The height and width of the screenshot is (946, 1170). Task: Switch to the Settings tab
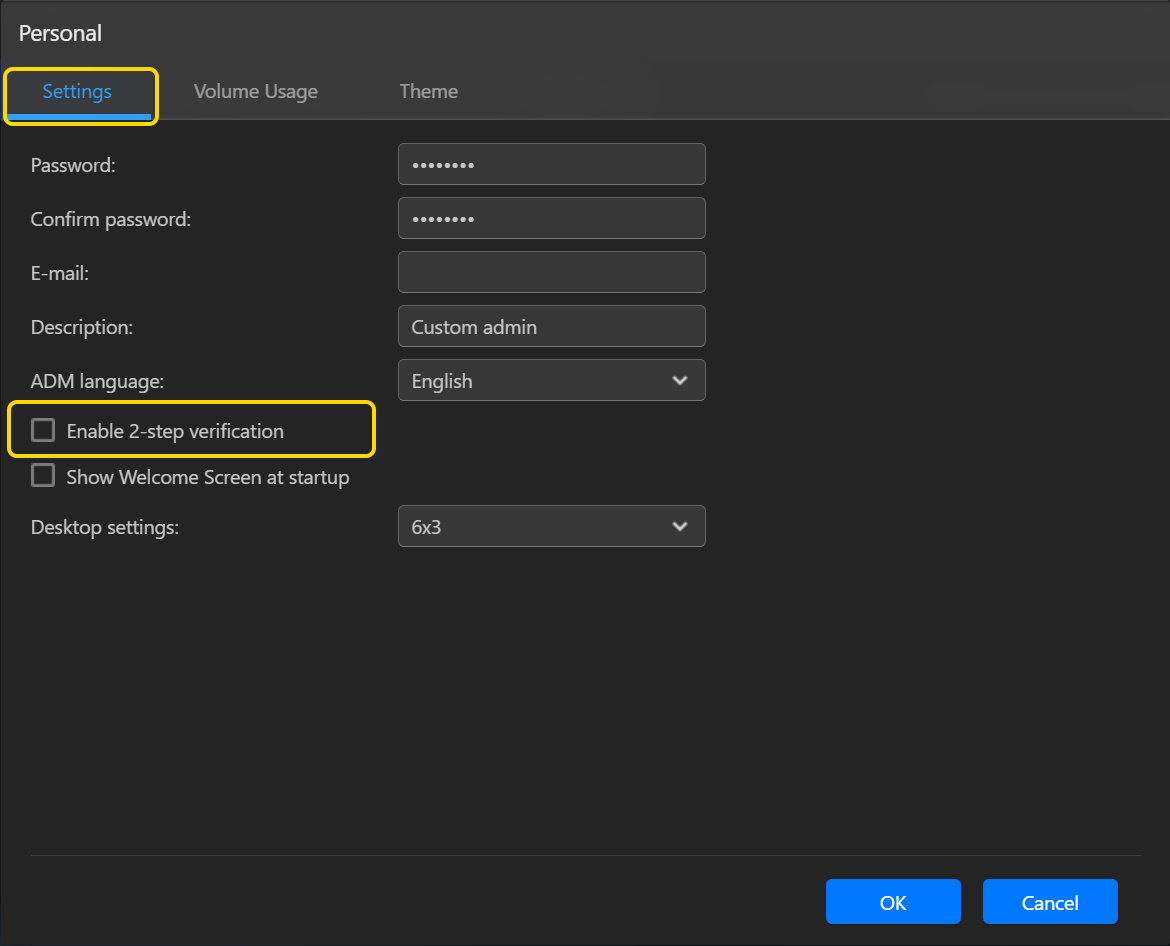[x=77, y=92]
